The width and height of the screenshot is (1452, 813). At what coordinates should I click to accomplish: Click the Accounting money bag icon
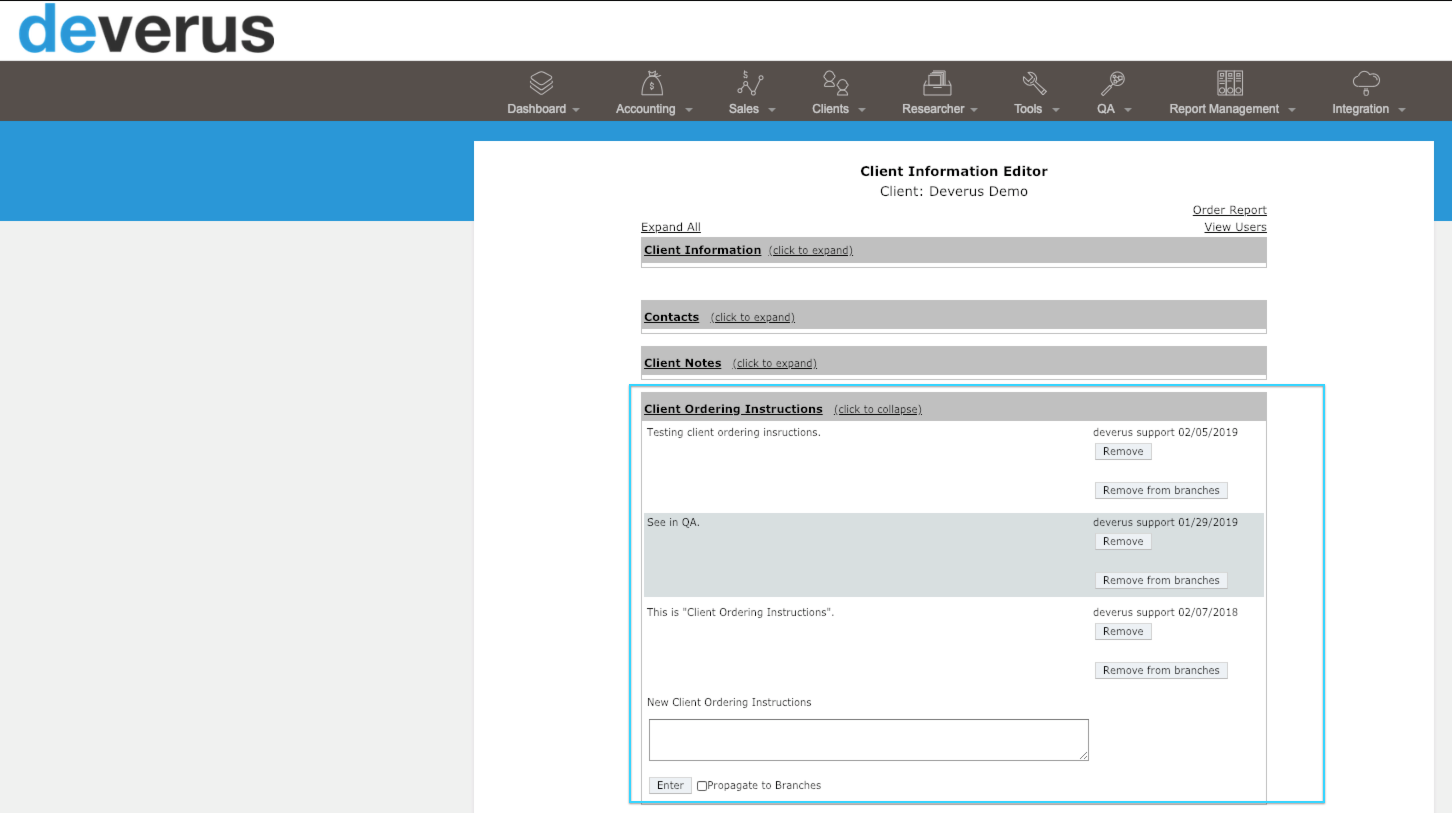[x=652, y=83]
